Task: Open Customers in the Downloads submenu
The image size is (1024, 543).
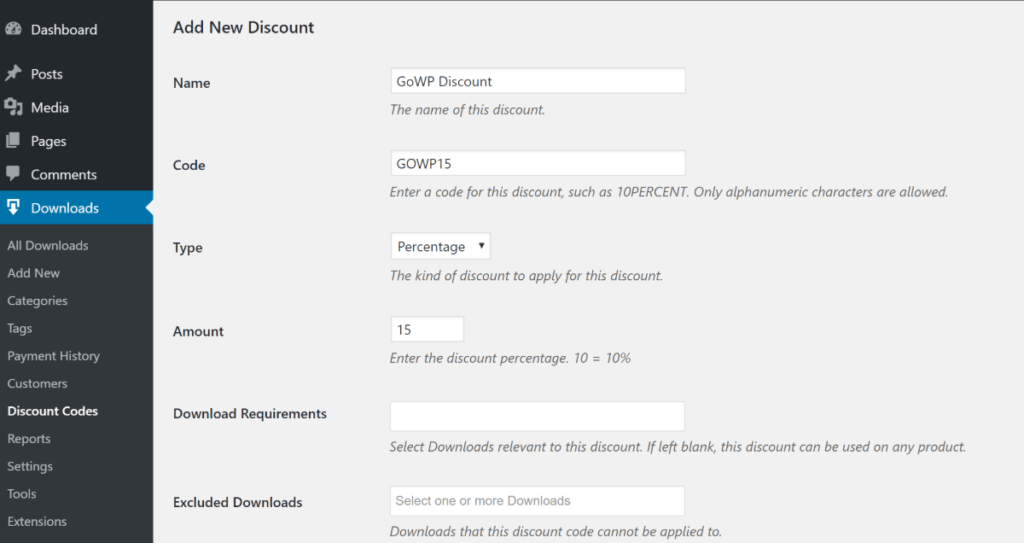Action: click(x=37, y=384)
